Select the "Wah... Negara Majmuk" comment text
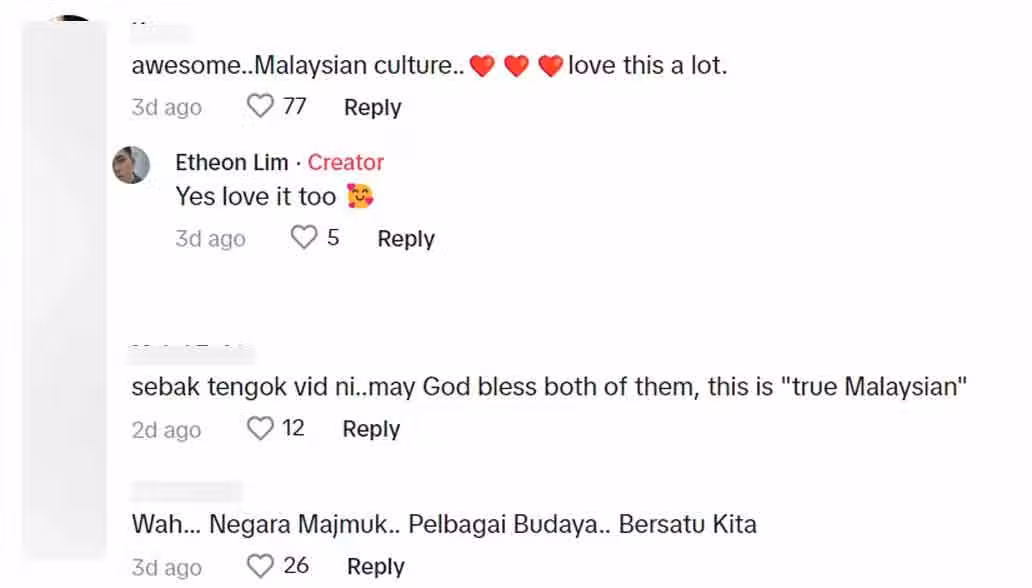1032x588 pixels. 444,524
